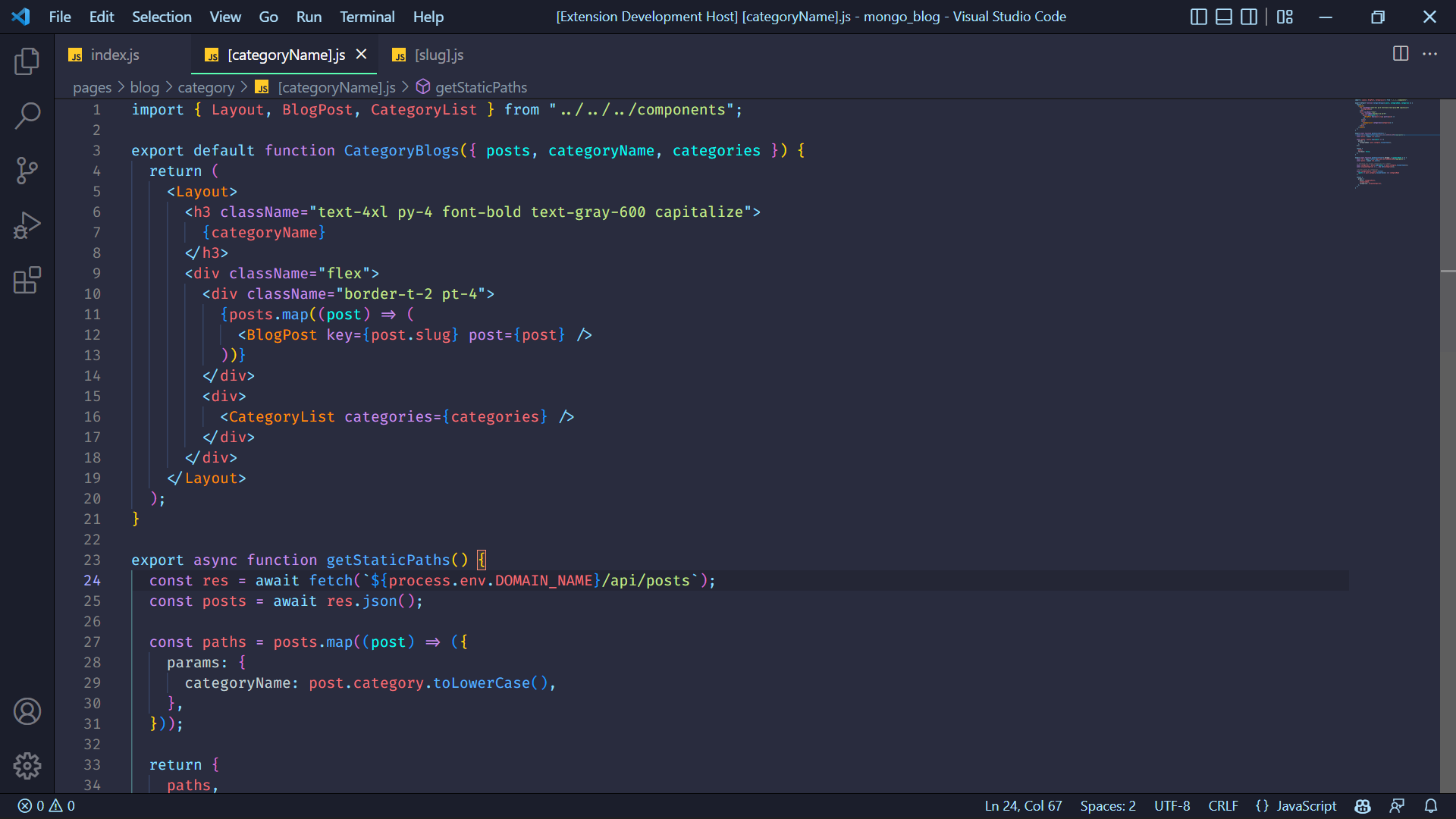Open the Extensions view
The height and width of the screenshot is (819, 1456).
coord(27,280)
